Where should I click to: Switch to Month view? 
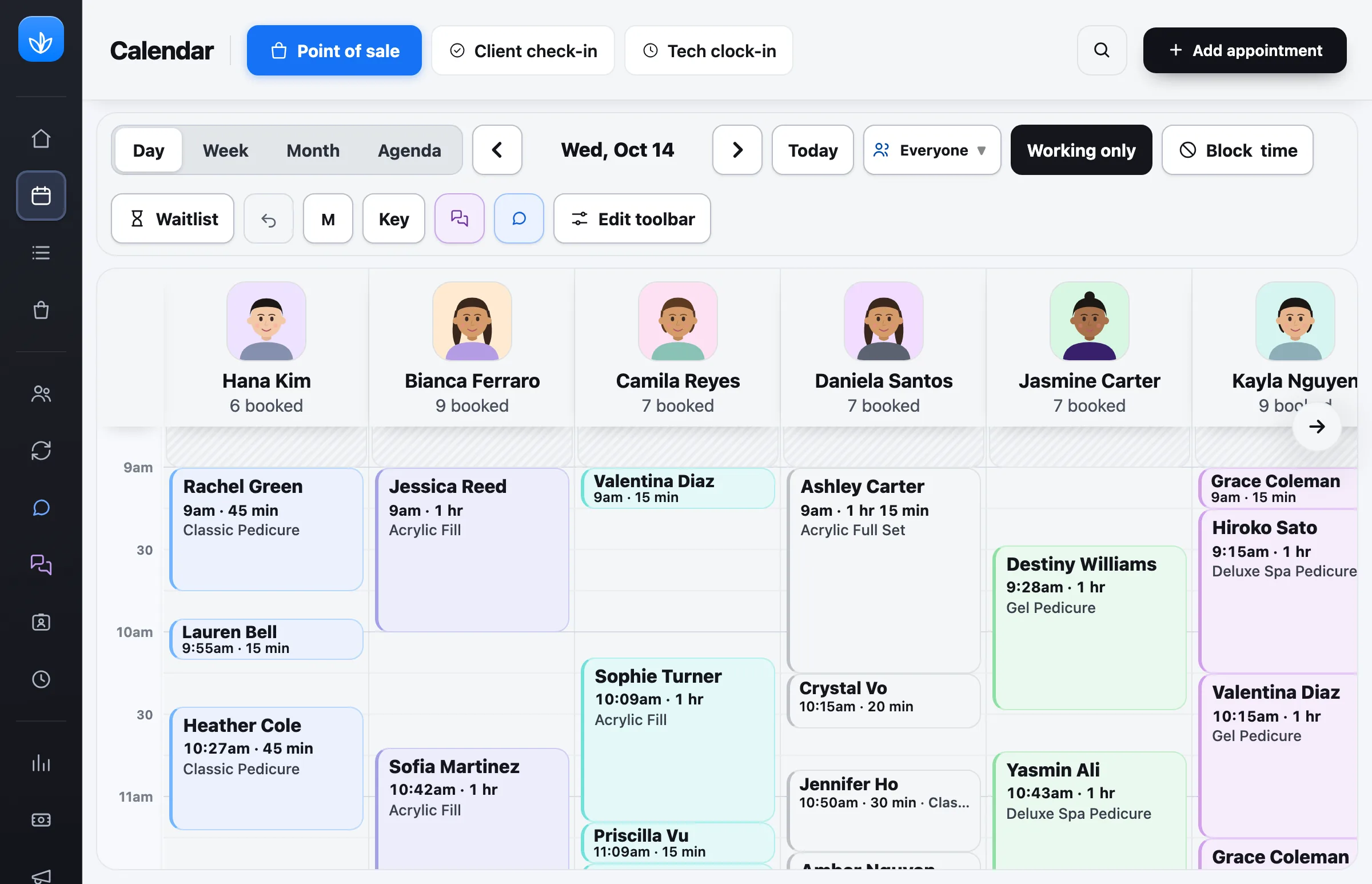point(313,150)
